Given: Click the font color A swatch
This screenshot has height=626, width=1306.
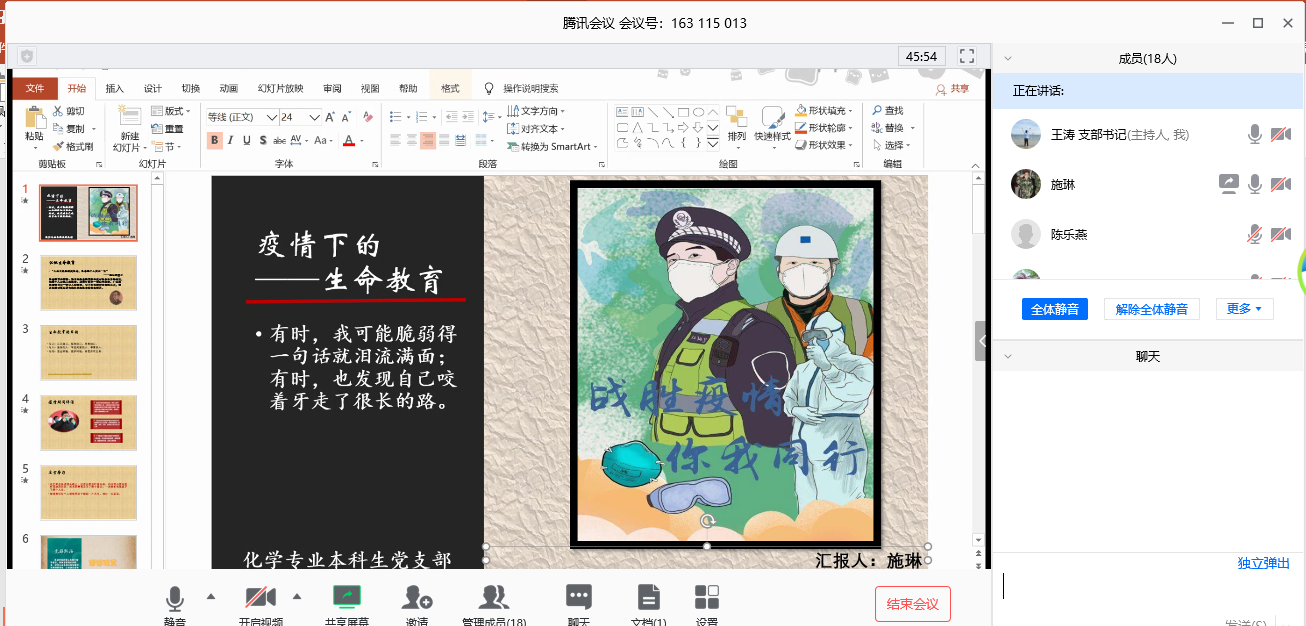Looking at the screenshot, I should [348, 140].
